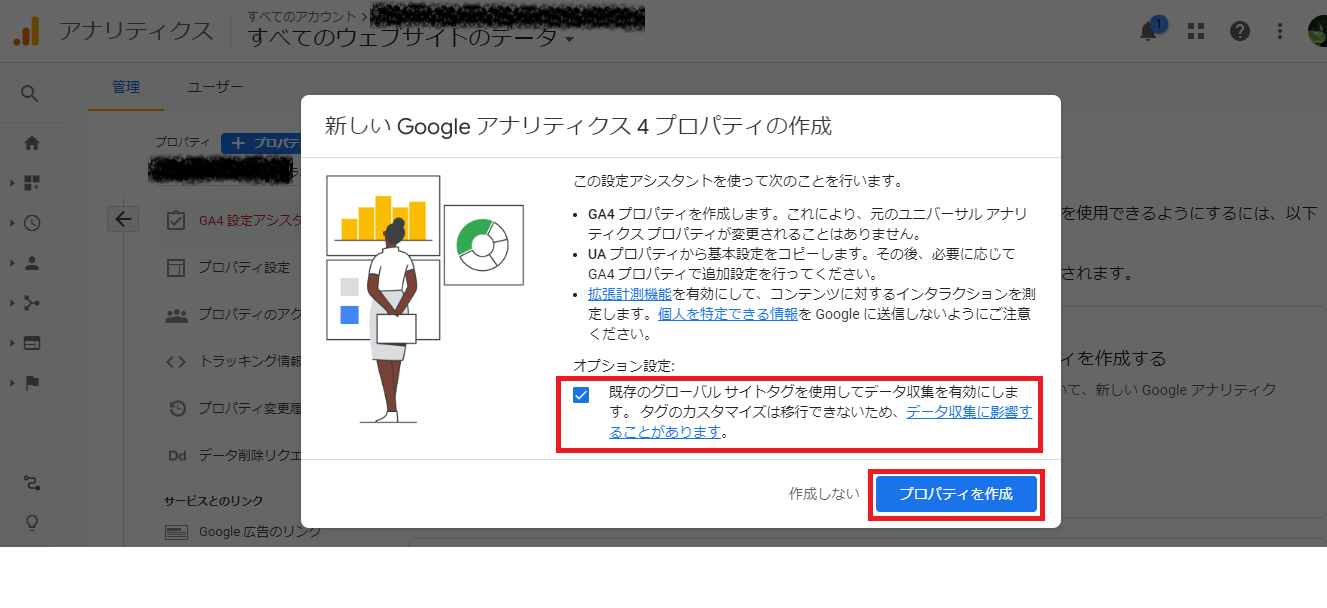Click the すべてのアカウント breadcrumb text

coord(303,15)
